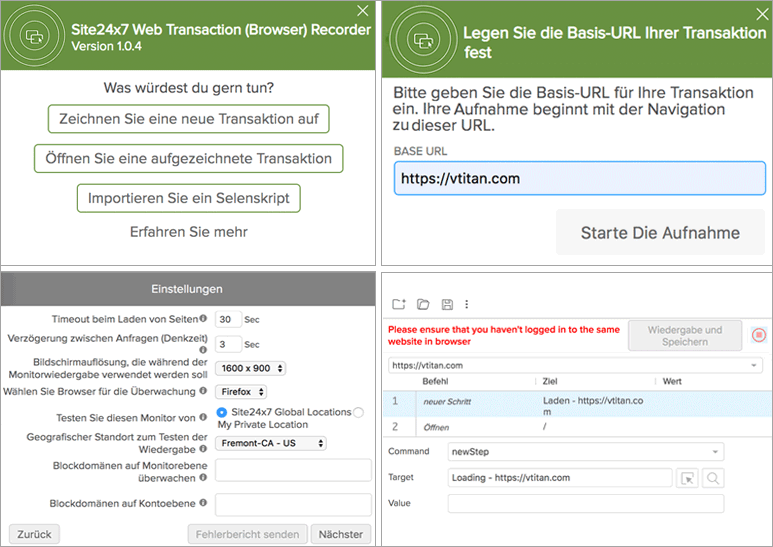The height and width of the screenshot is (547, 773).
Task: Open the Fremont-CA - US location dropdown
Action: 271,443
